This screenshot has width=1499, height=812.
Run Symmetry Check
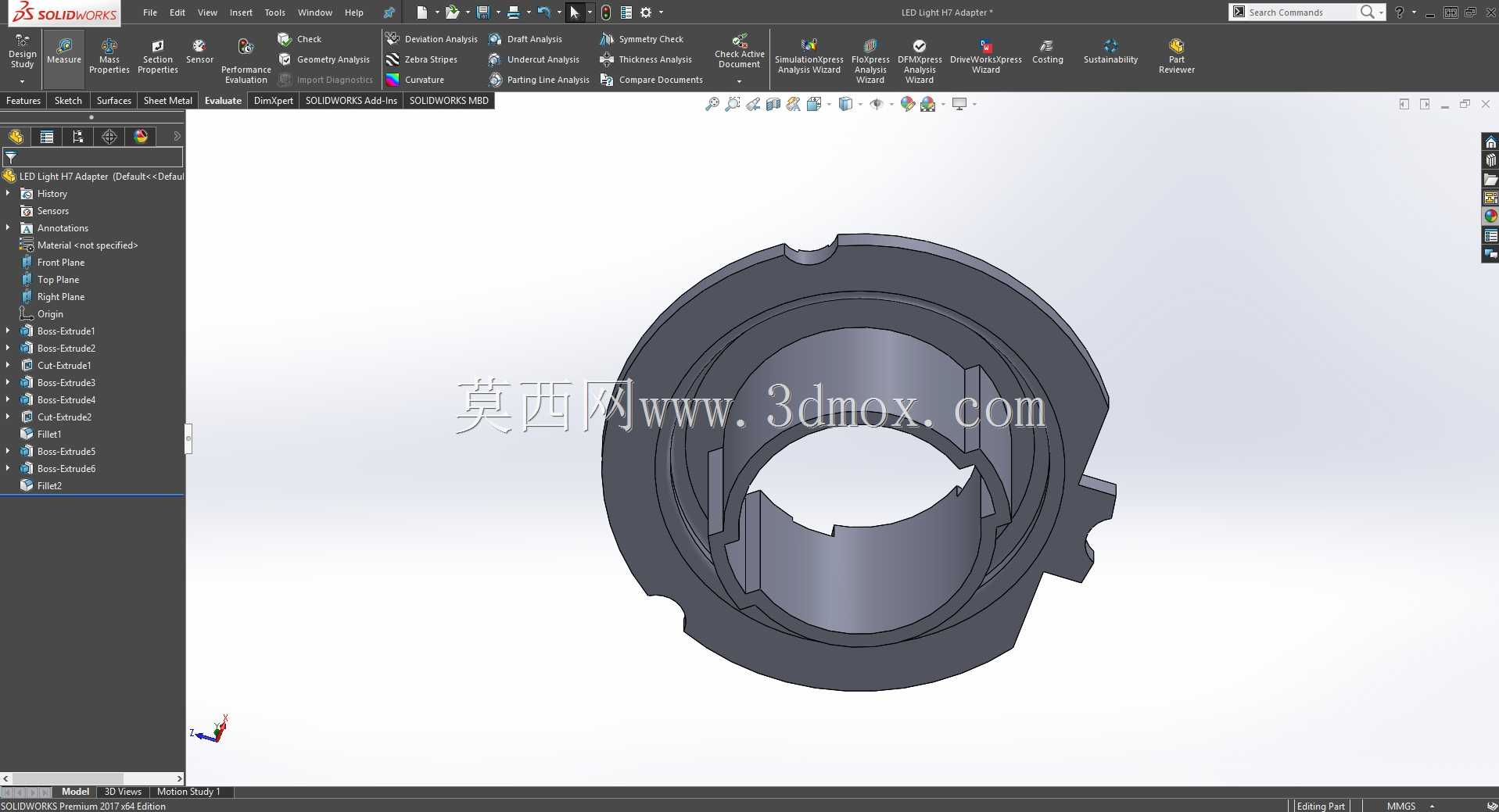pos(642,39)
